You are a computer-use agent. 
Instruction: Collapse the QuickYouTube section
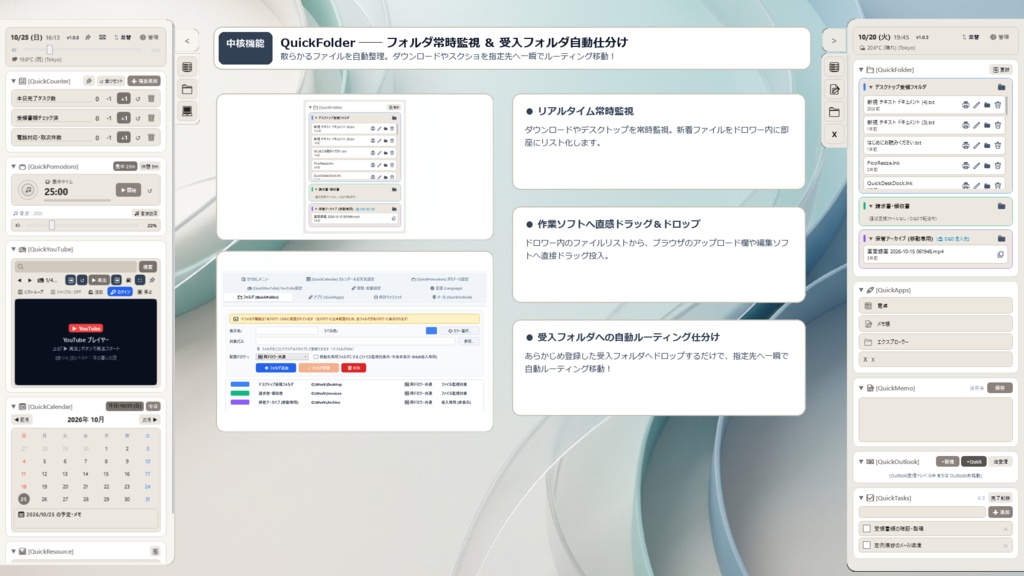click(x=14, y=249)
